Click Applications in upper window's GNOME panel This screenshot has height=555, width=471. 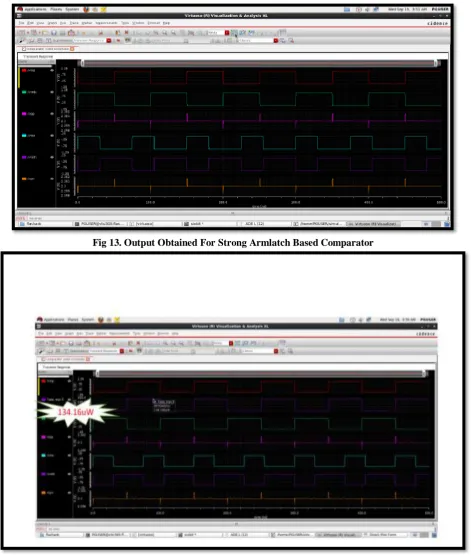point(35,9)
